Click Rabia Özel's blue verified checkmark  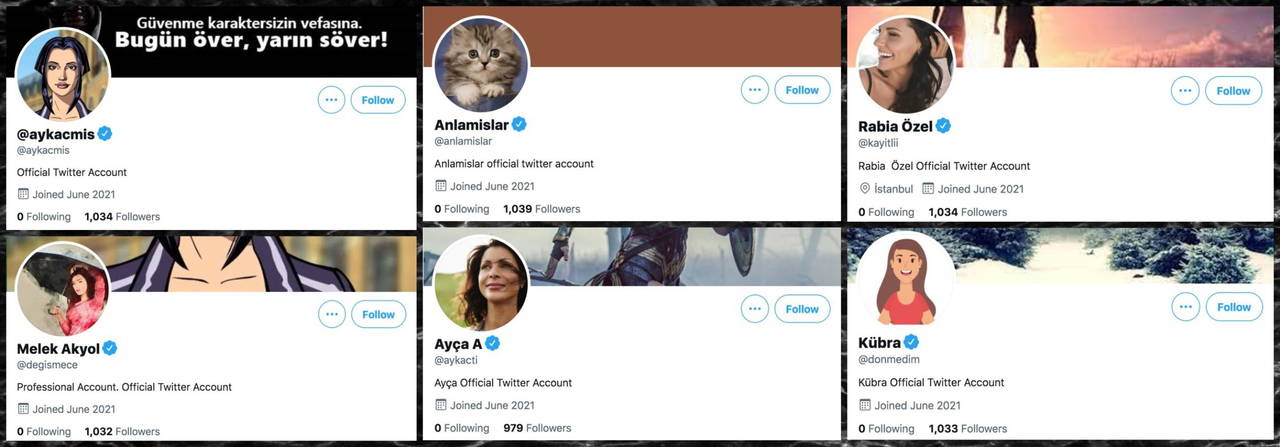[x=943, y=126]
